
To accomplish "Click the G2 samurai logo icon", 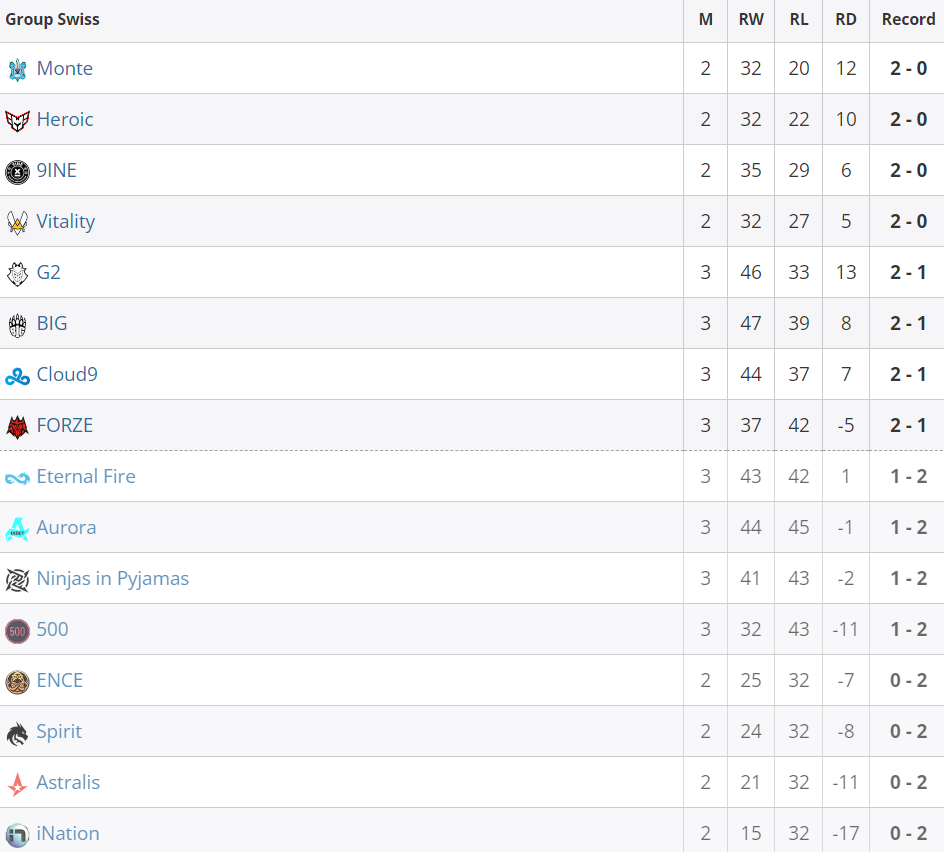I will (x=17, y=274).
